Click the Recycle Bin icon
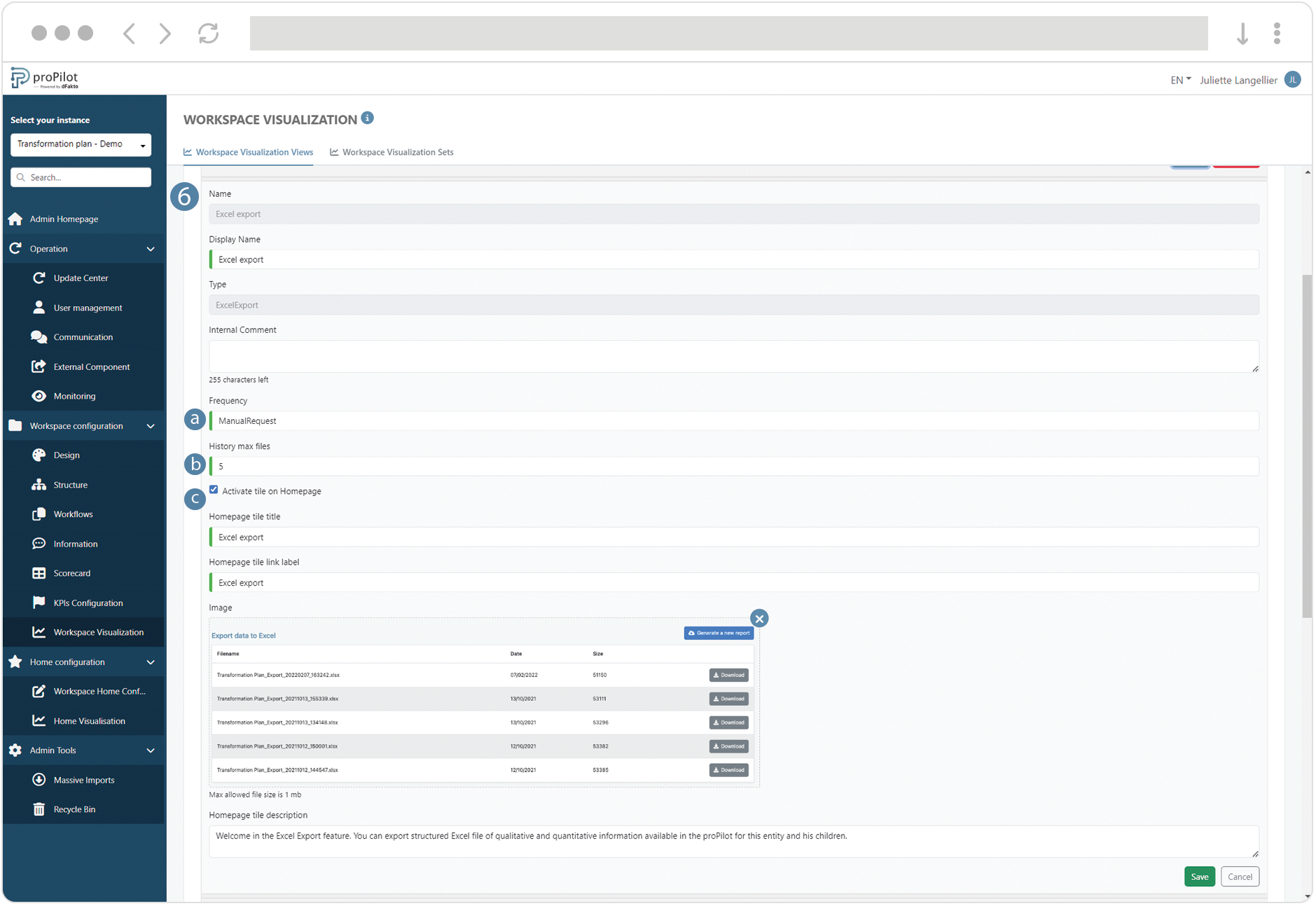Screen dimensions: 1316x906 (39, 809)
